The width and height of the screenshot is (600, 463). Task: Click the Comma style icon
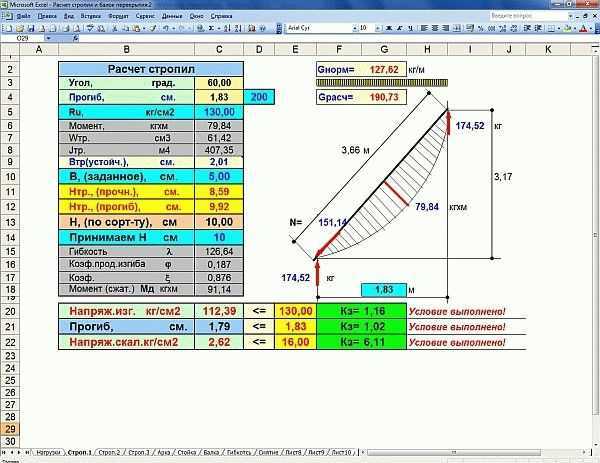[x=492, y=28]
